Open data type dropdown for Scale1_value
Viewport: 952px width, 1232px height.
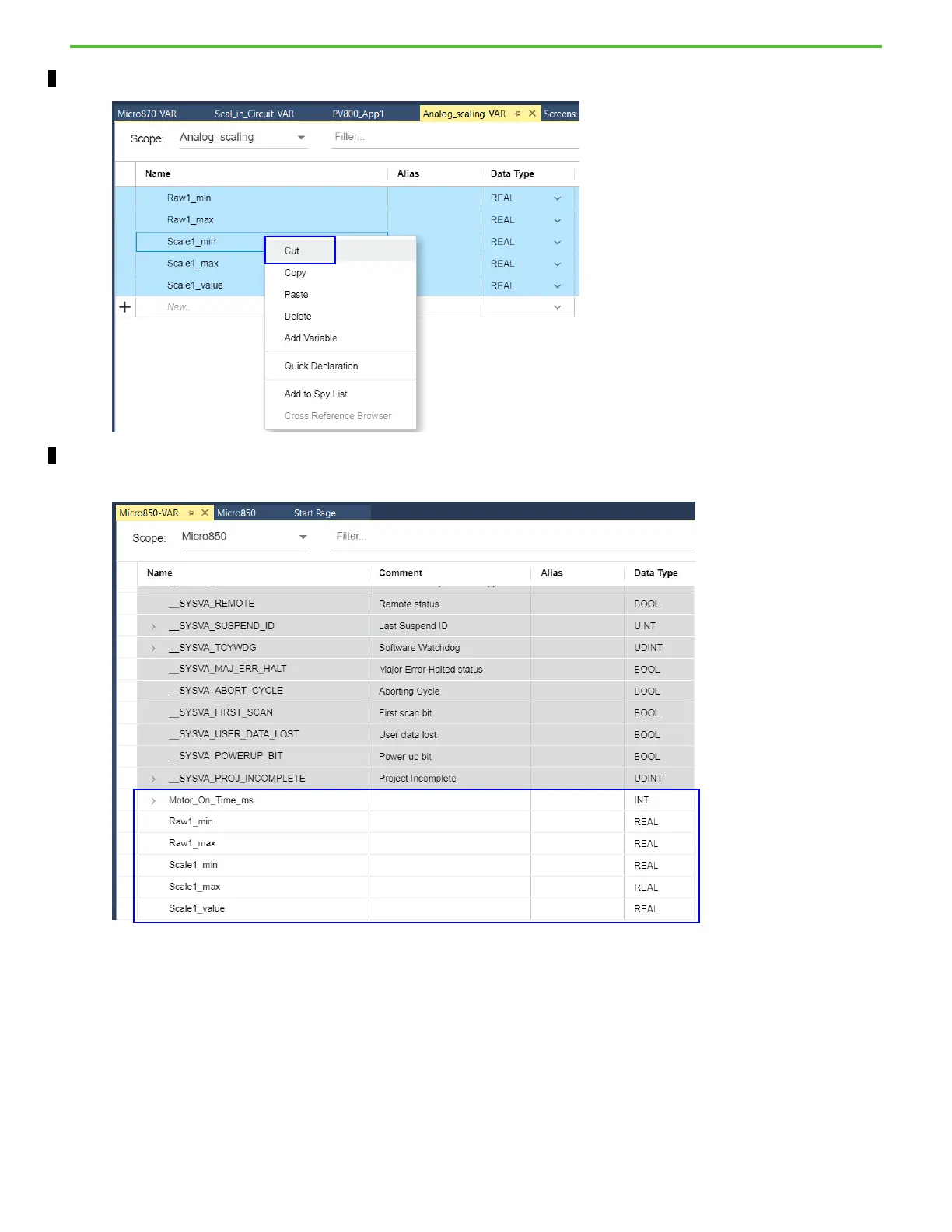557,285
